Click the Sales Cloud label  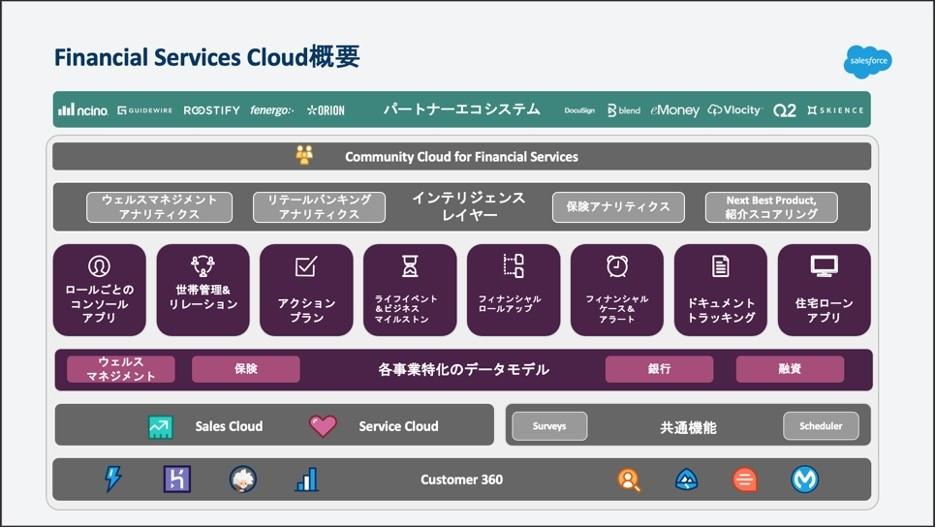229,427
